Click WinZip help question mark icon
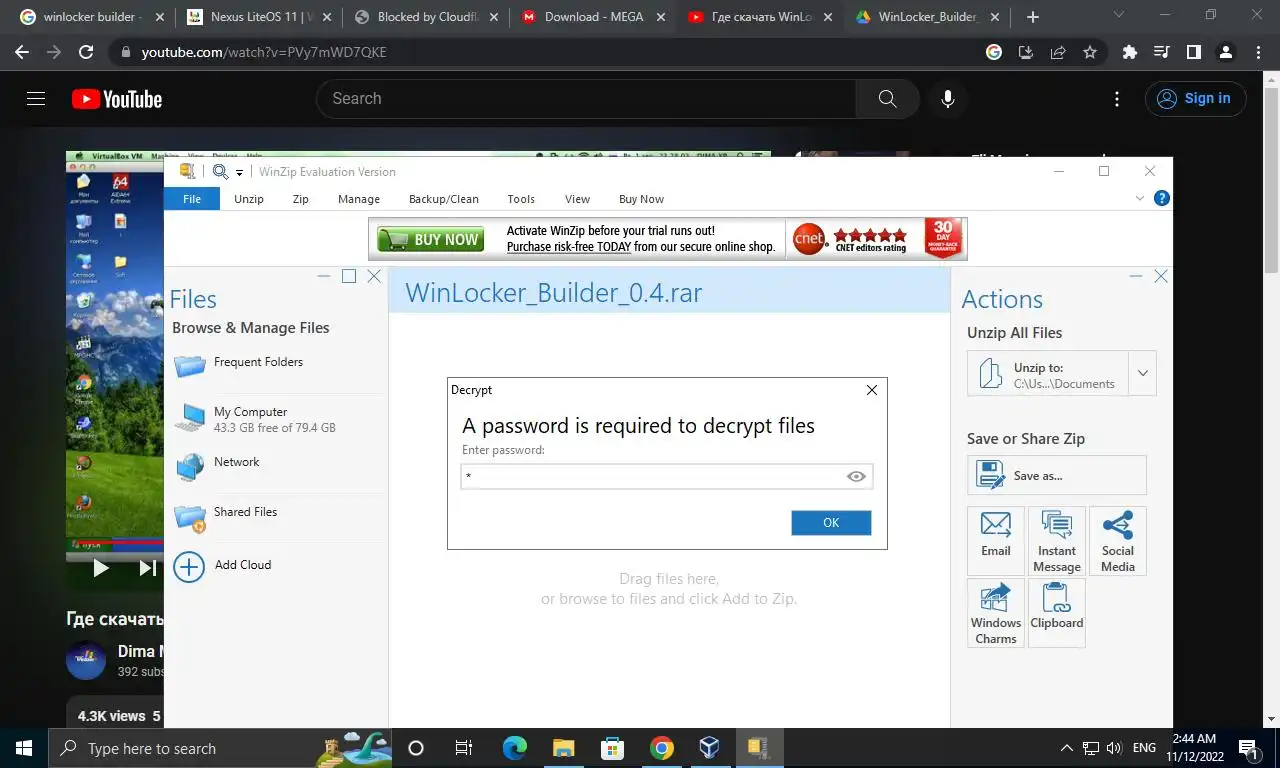 [1161, 198]
